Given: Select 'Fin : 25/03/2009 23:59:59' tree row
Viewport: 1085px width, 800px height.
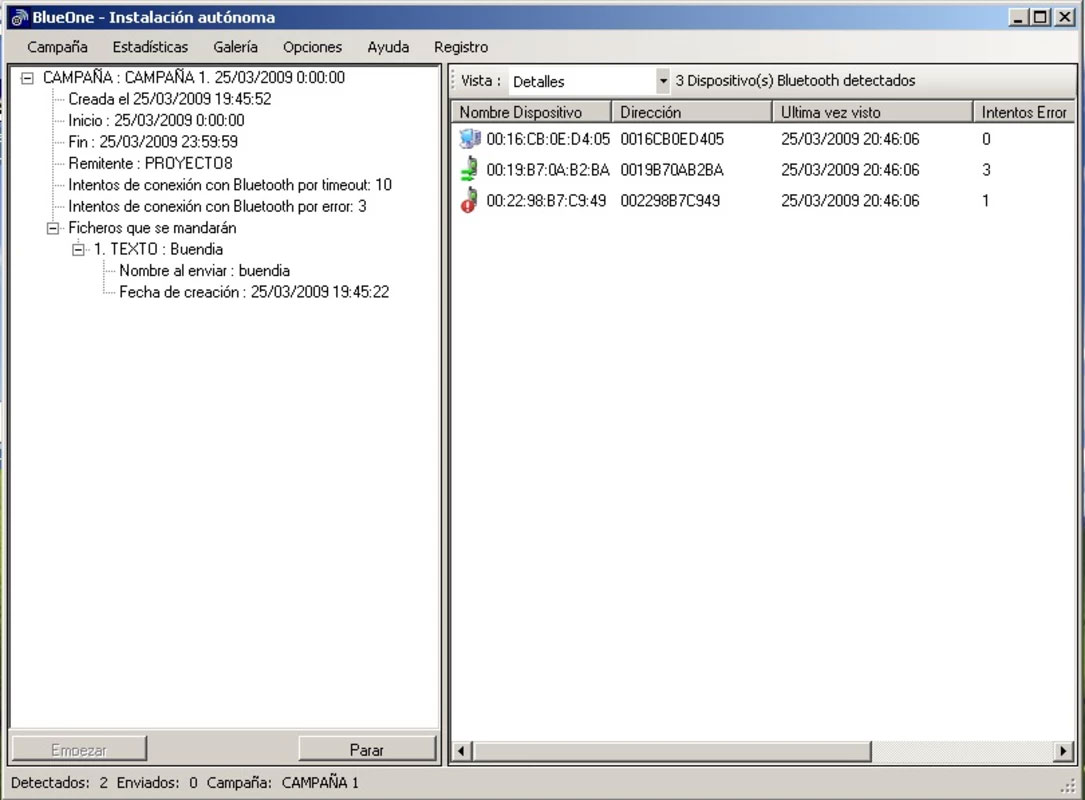Looking at the screenshot, I should [x=153, y=142].
